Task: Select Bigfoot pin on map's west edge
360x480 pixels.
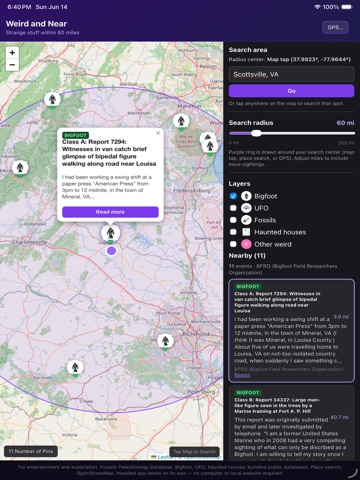Action: 20,168
